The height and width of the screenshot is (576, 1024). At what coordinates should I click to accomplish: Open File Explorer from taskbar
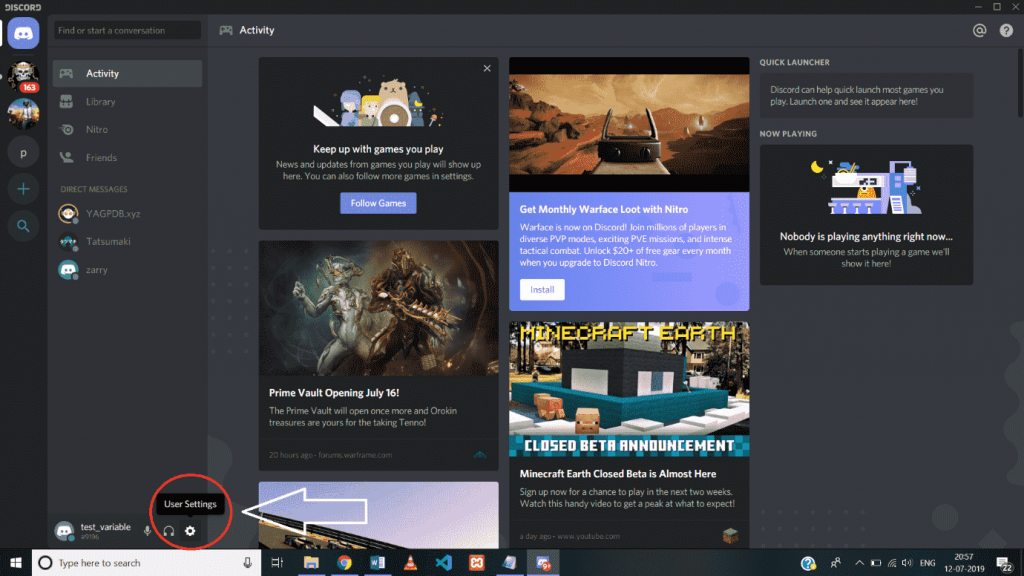click(311, 562)
